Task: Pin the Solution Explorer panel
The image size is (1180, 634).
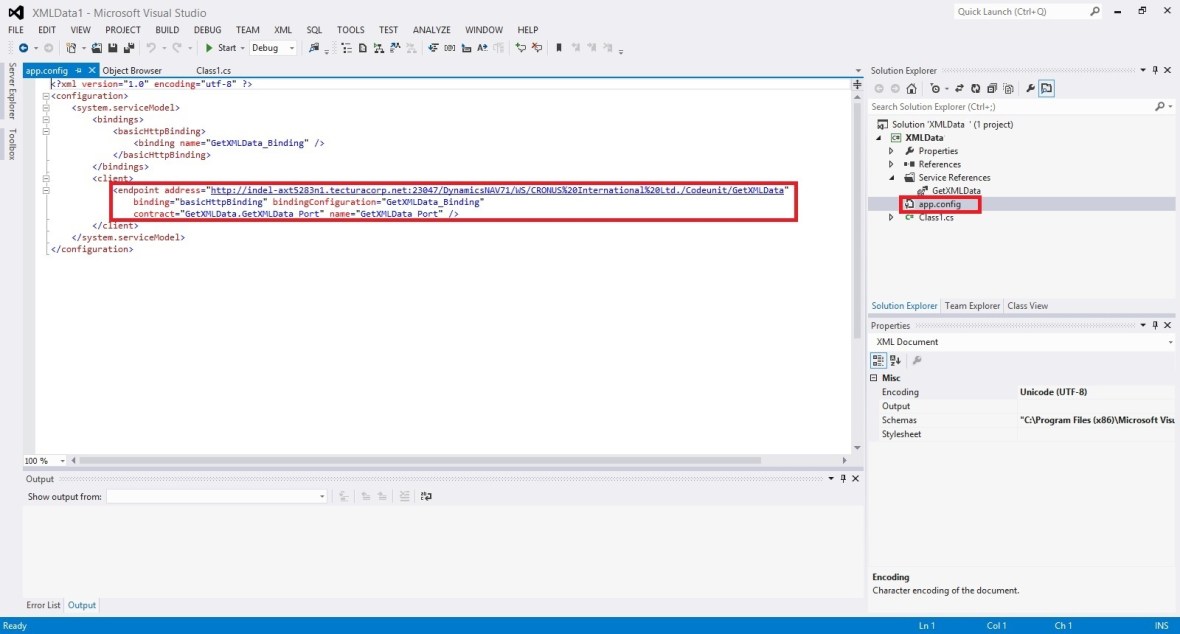Action: point(1156,70)
